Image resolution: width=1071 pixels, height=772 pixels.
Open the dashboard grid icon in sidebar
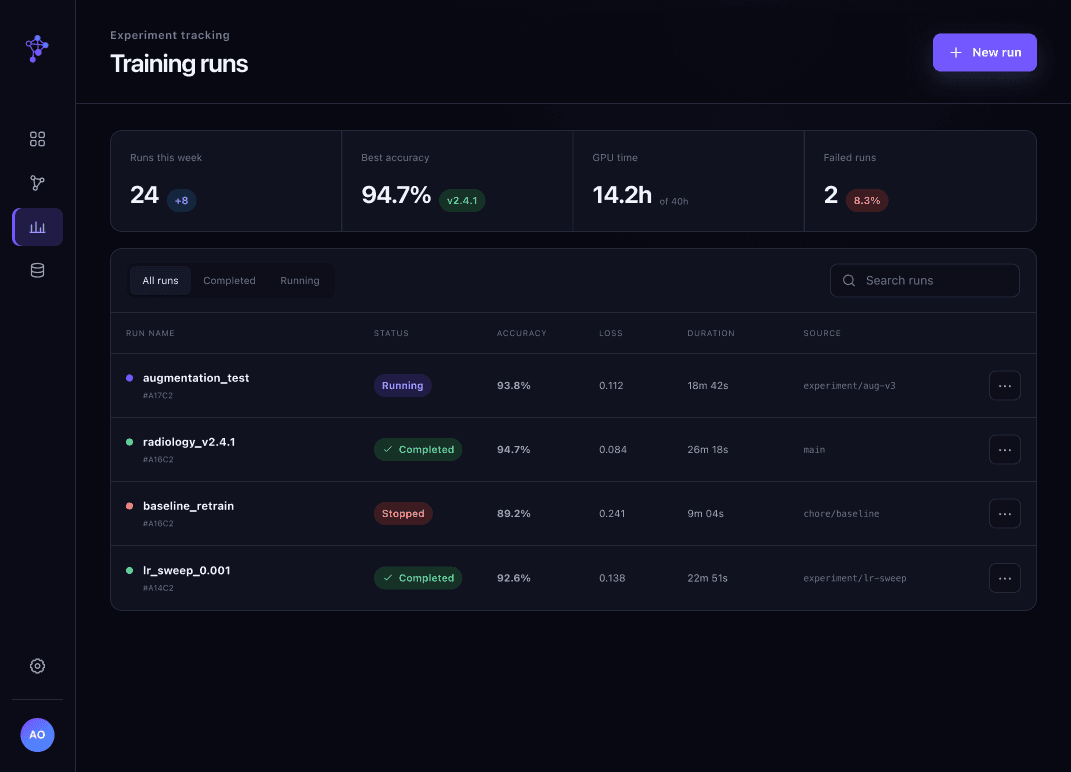[x=38, y=139]
